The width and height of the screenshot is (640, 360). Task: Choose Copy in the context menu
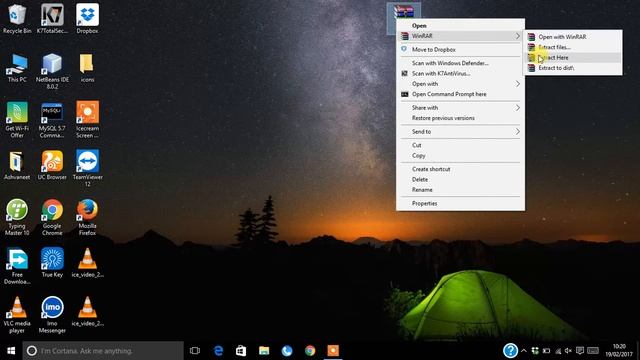[460, 156]
